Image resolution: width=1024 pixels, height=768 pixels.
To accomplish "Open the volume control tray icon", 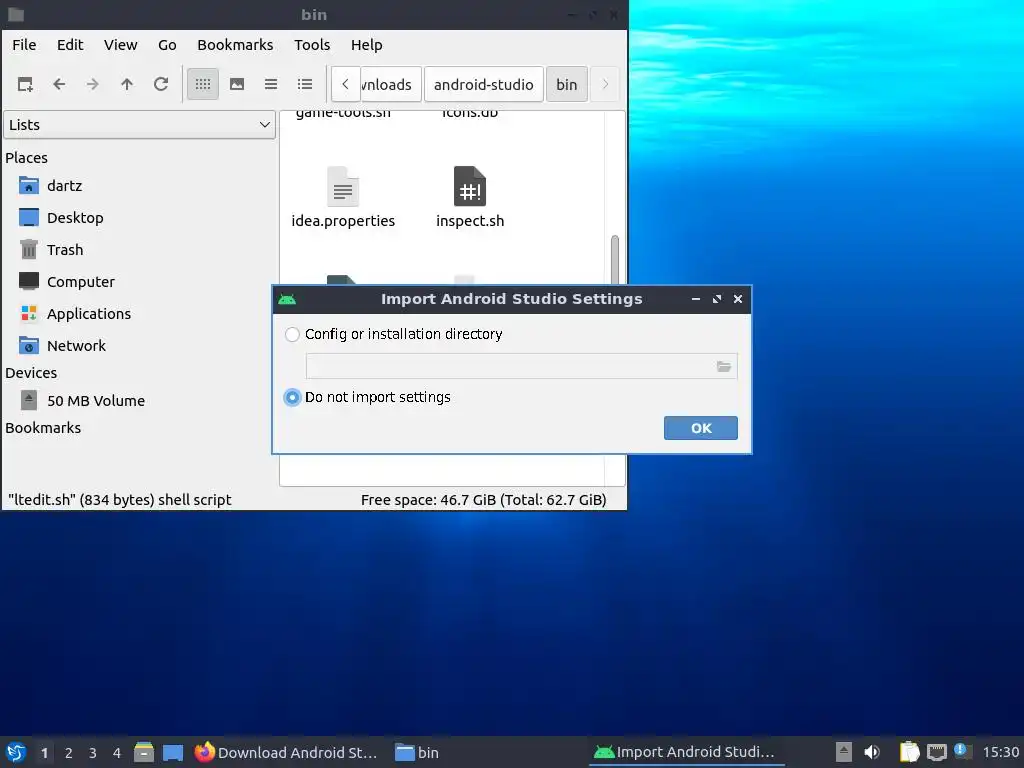I will pos(872,752).
